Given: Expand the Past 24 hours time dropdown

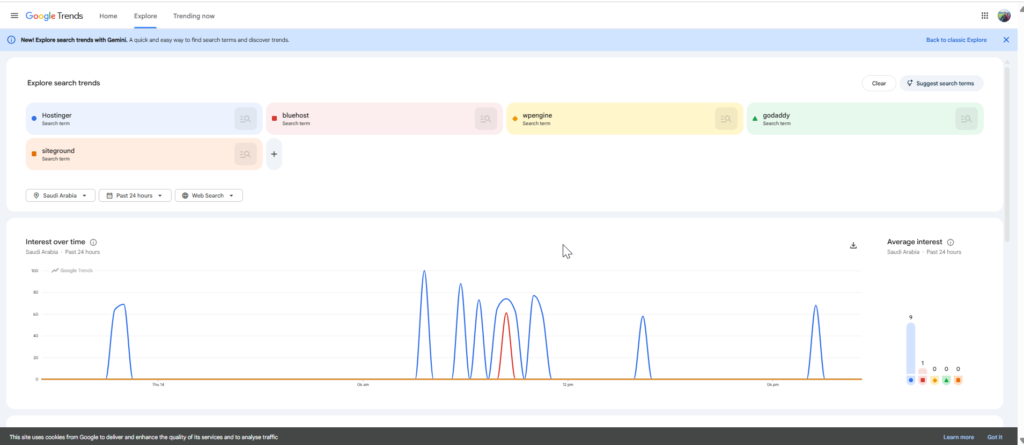Looking at the screenshot, I should pos(135,195).
